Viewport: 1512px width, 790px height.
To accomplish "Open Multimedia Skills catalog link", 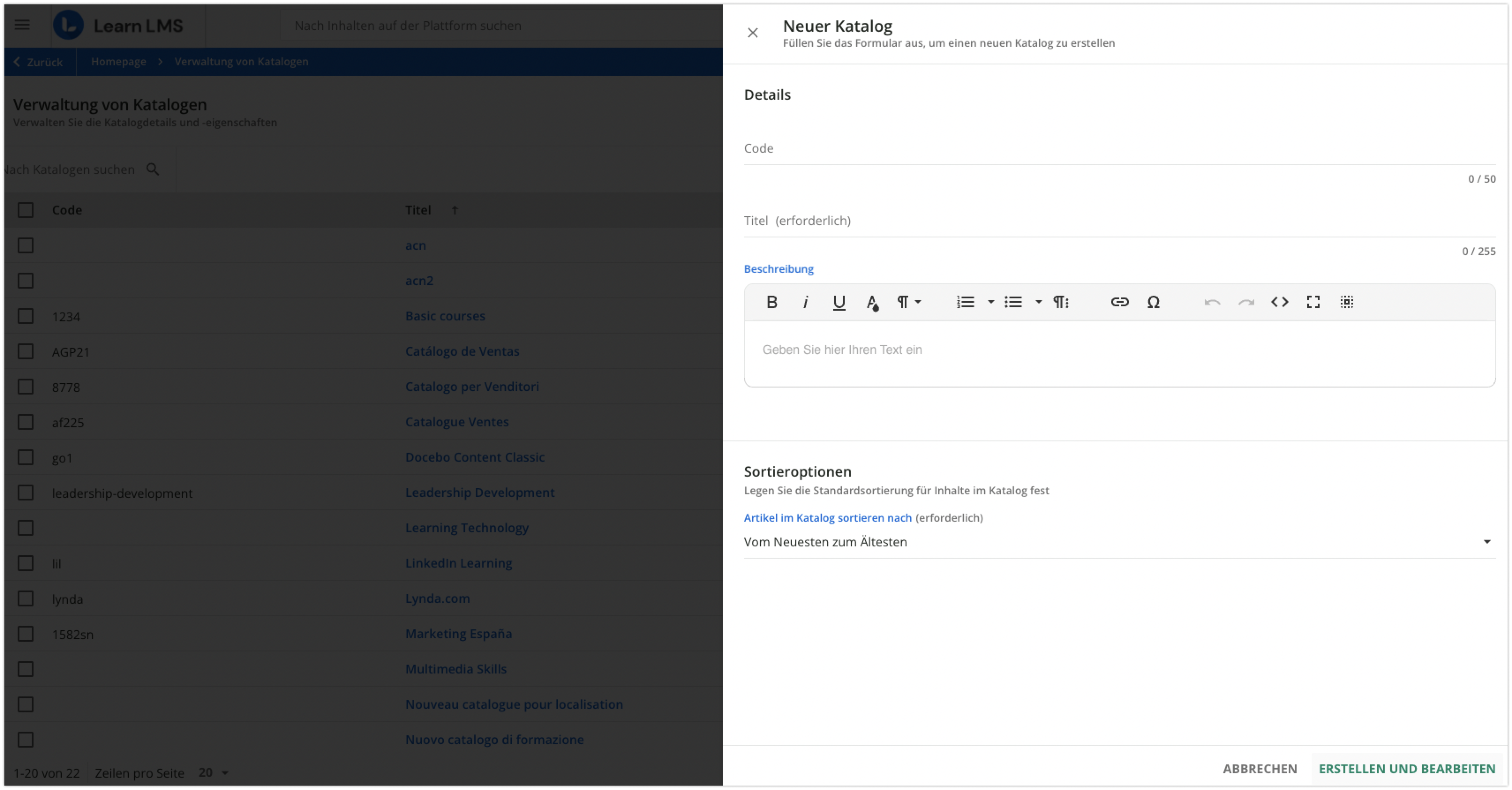I will (455, 669).
